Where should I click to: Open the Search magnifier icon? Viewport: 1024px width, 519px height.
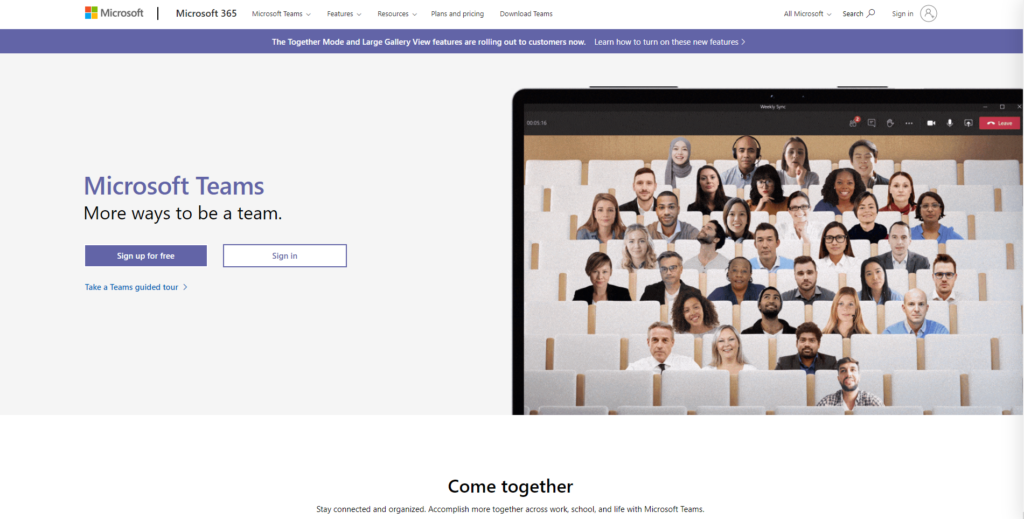pyautogui.click(x=871, y=13)
